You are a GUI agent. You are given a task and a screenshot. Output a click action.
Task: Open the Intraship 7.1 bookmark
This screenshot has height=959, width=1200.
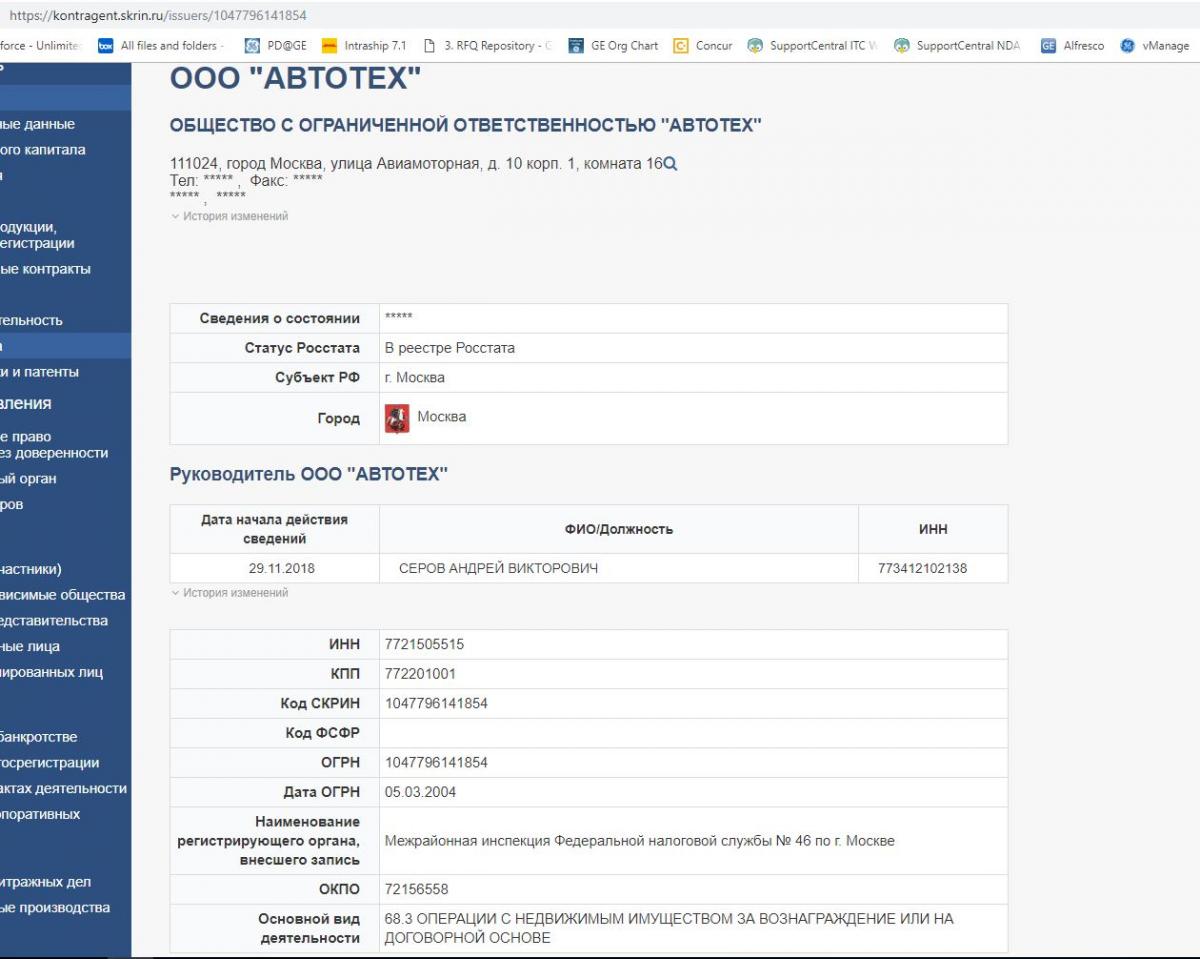pos(364,46)
